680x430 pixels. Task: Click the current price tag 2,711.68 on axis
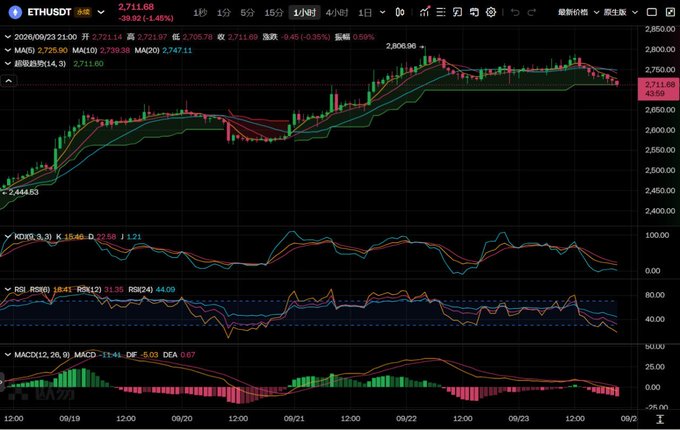658,88
